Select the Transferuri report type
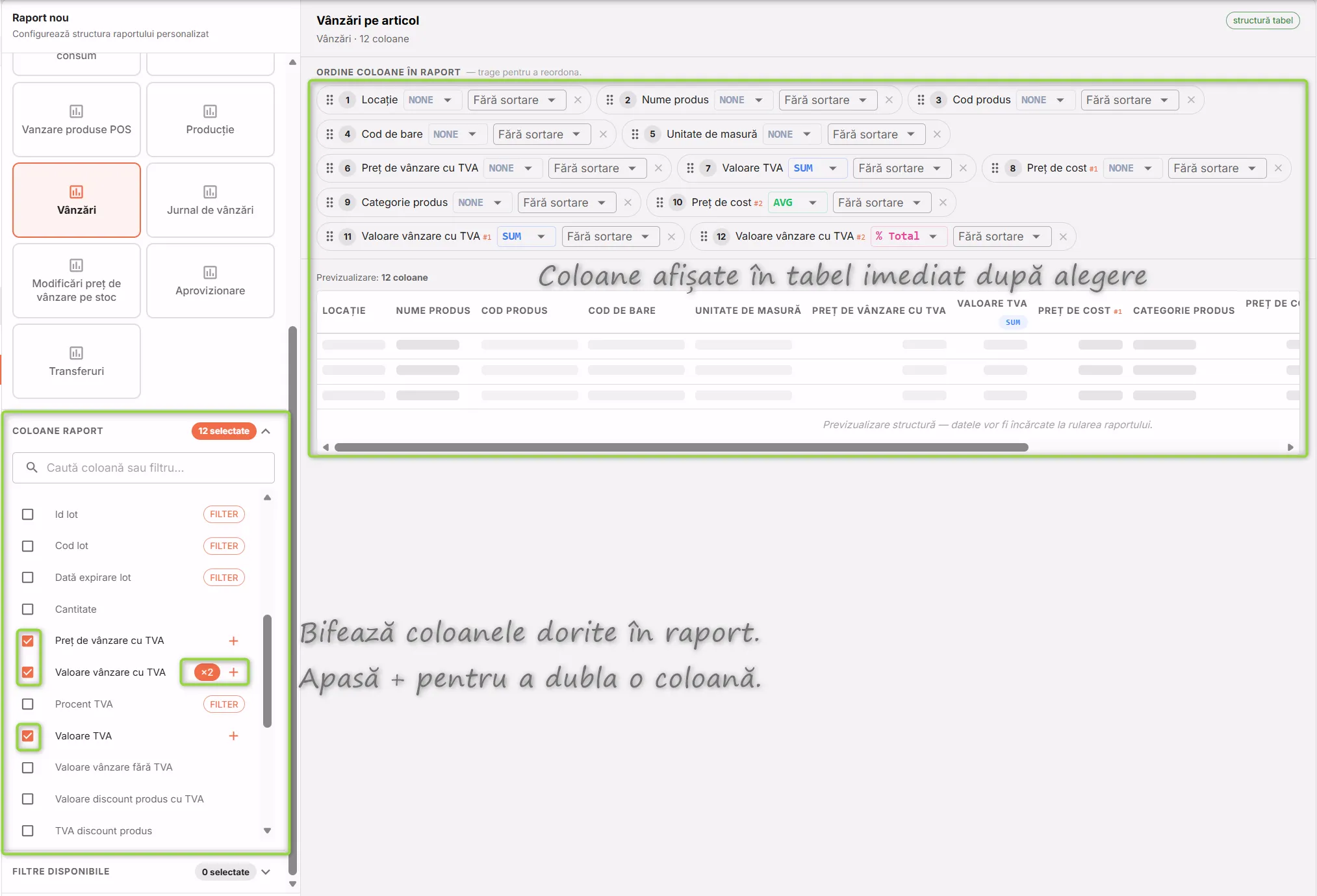1317x896 pixels. 77,361
